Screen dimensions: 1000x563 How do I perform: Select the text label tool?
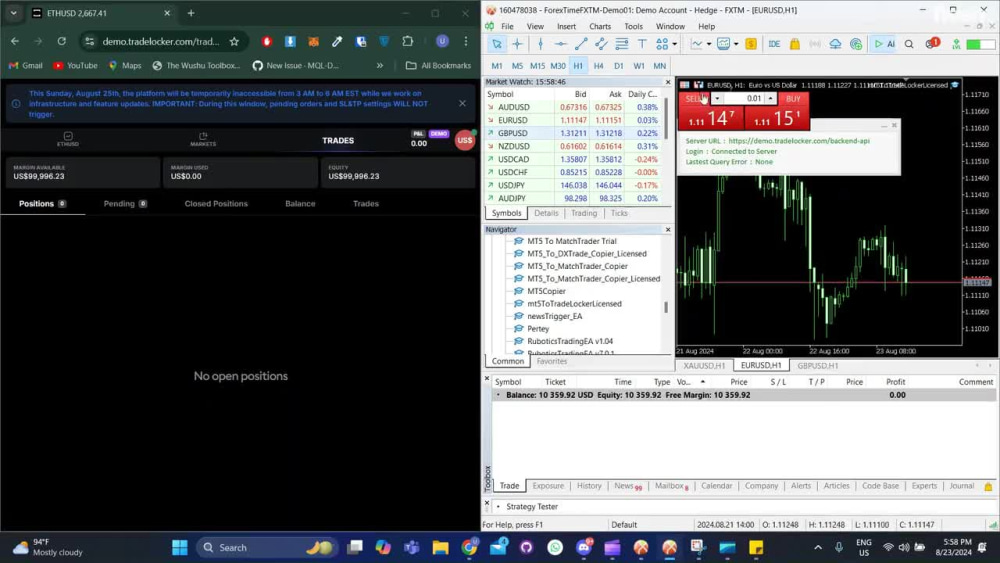642,44
